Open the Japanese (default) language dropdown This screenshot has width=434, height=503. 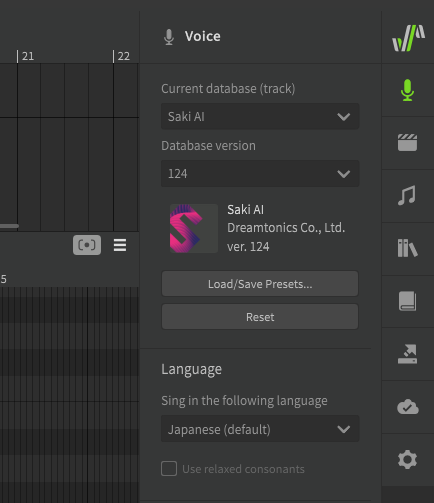(x=260, y=429)
